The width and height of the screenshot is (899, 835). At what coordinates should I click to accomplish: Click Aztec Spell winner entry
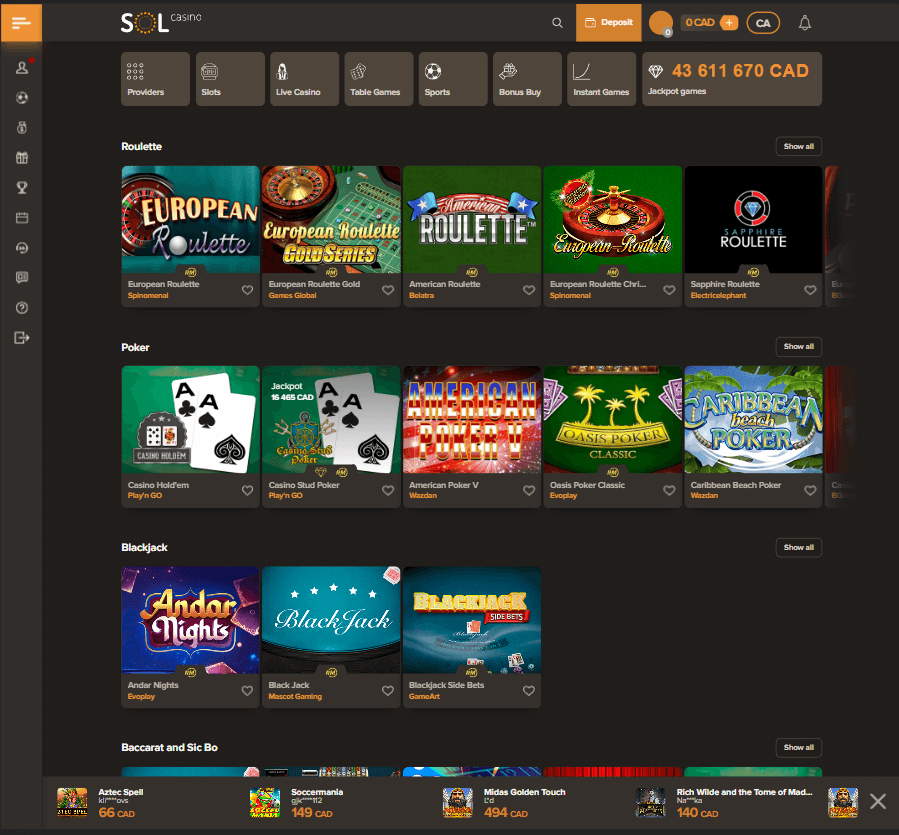101,802
